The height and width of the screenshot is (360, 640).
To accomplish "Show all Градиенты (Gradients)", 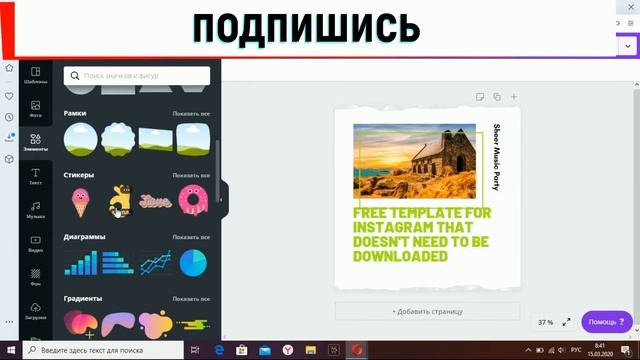I will 191,299.
